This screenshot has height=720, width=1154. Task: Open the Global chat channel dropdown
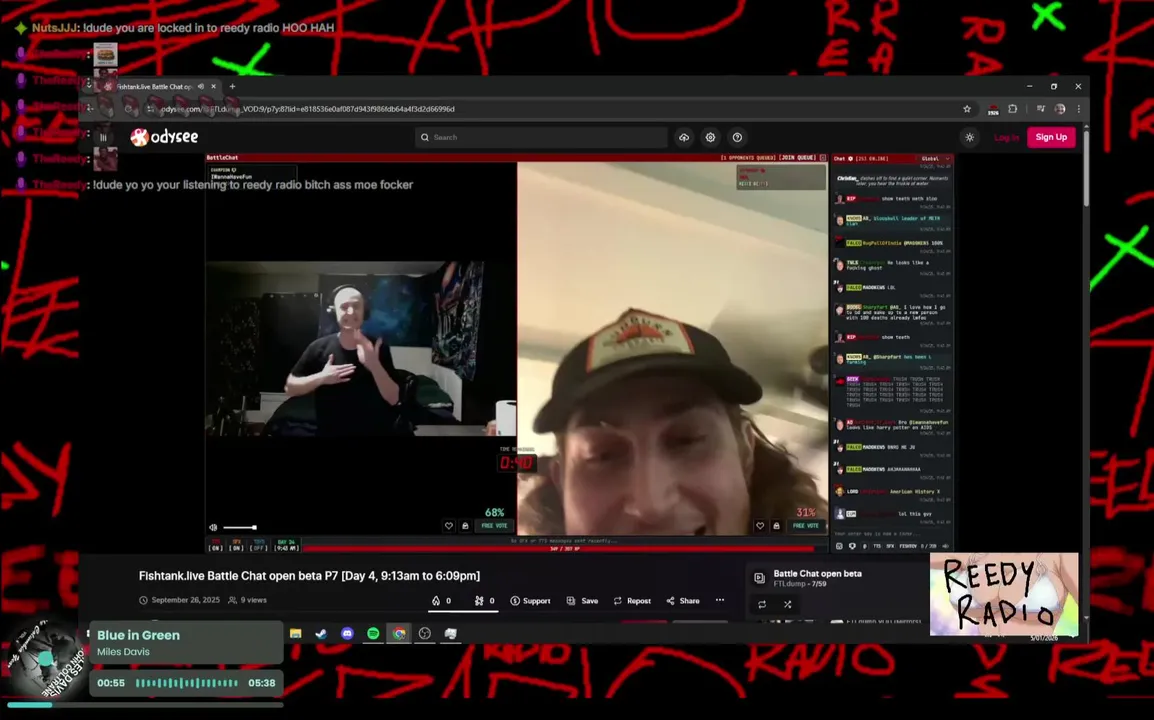(x=934, y=158)
